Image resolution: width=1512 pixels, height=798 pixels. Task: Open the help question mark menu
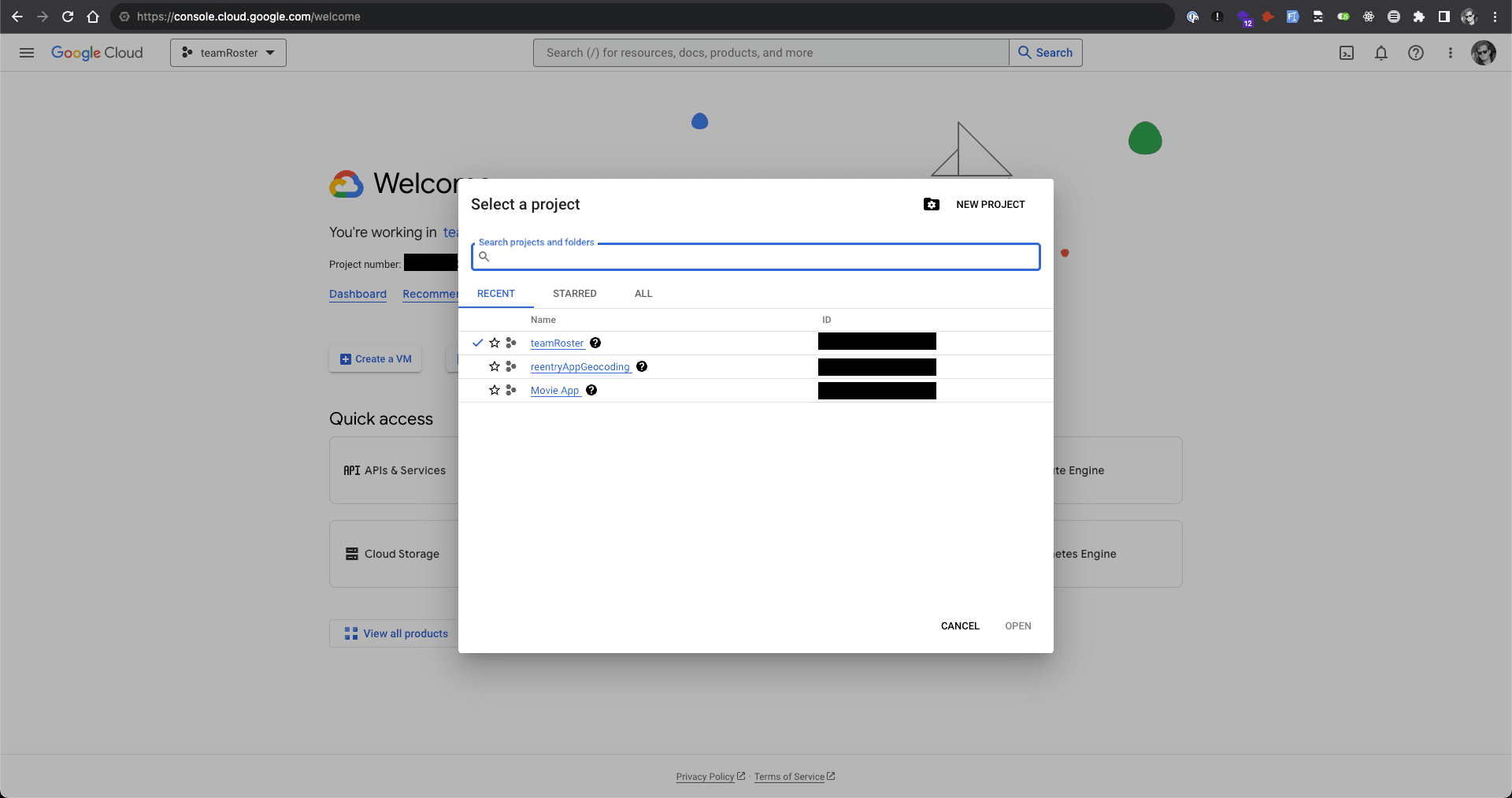1416,53
